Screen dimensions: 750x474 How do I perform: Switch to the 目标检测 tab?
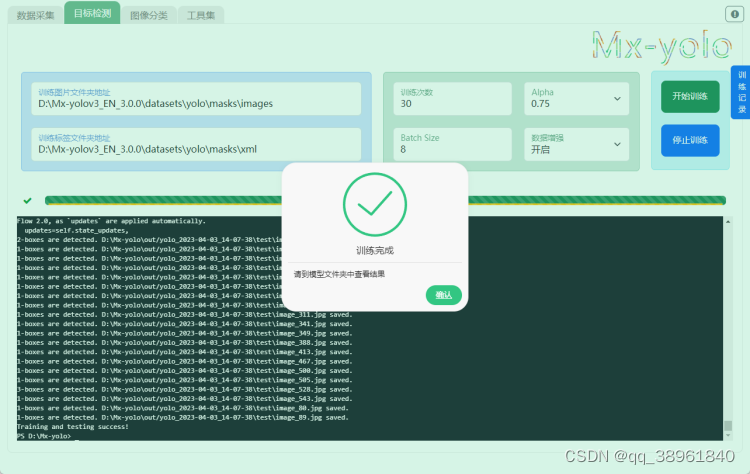click(x=92, y=13)
